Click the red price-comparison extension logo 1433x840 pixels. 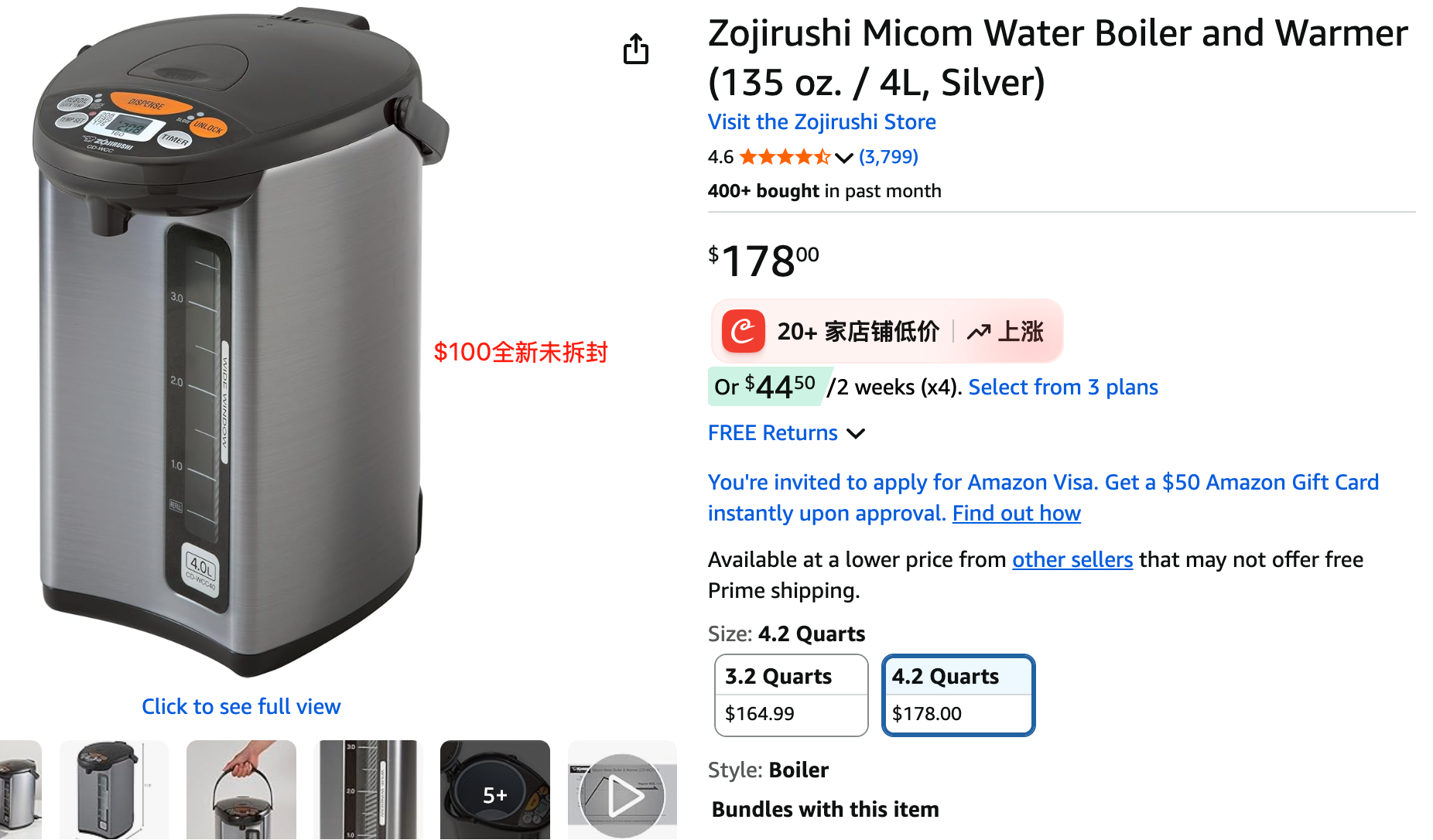point(743,332)
